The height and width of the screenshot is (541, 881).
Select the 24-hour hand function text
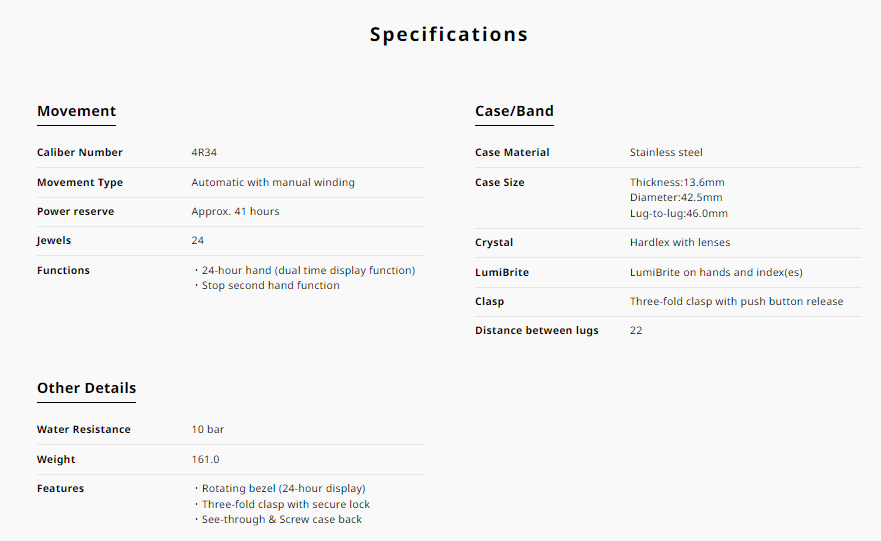[x=307, y=270]
